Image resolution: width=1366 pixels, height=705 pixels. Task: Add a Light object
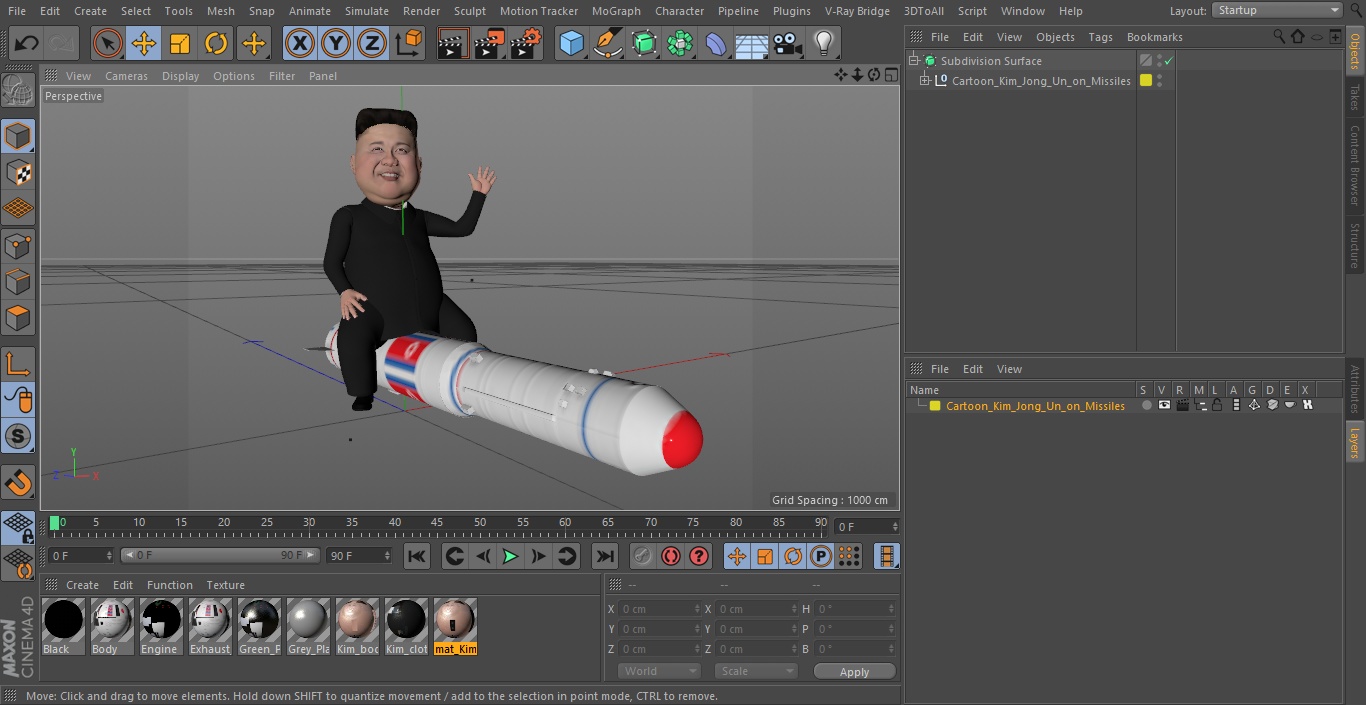tap(823, 43)
